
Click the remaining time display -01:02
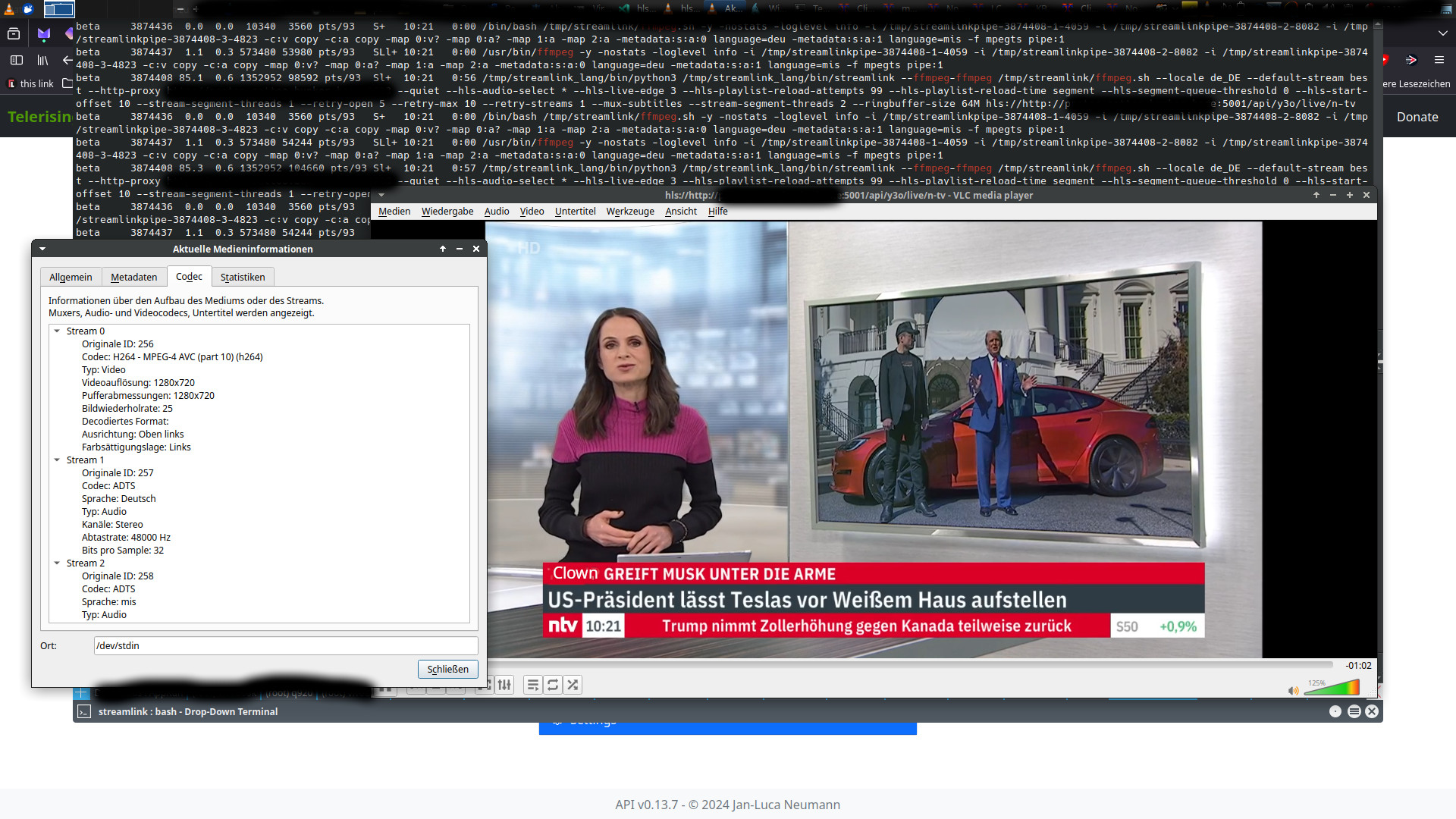pos(1358,665)
